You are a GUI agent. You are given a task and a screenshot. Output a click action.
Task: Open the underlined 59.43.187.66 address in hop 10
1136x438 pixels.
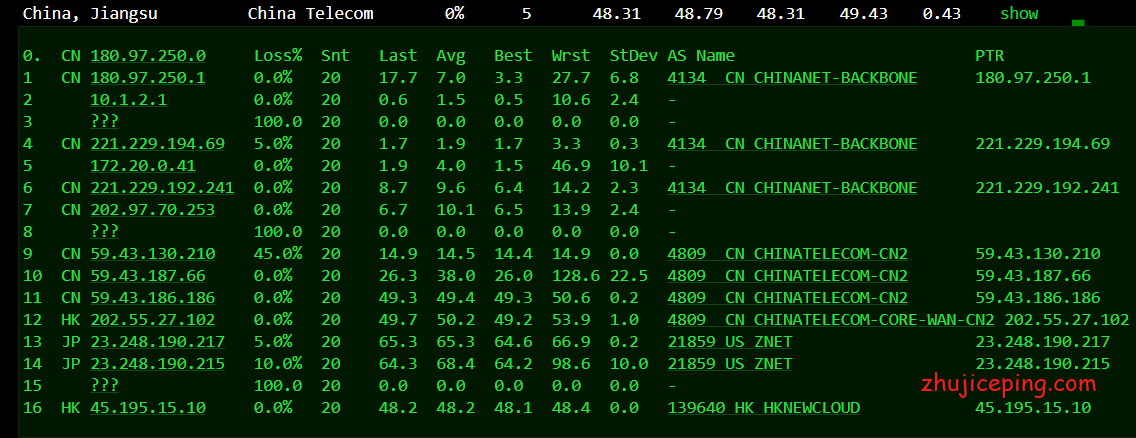pos(147,276)
